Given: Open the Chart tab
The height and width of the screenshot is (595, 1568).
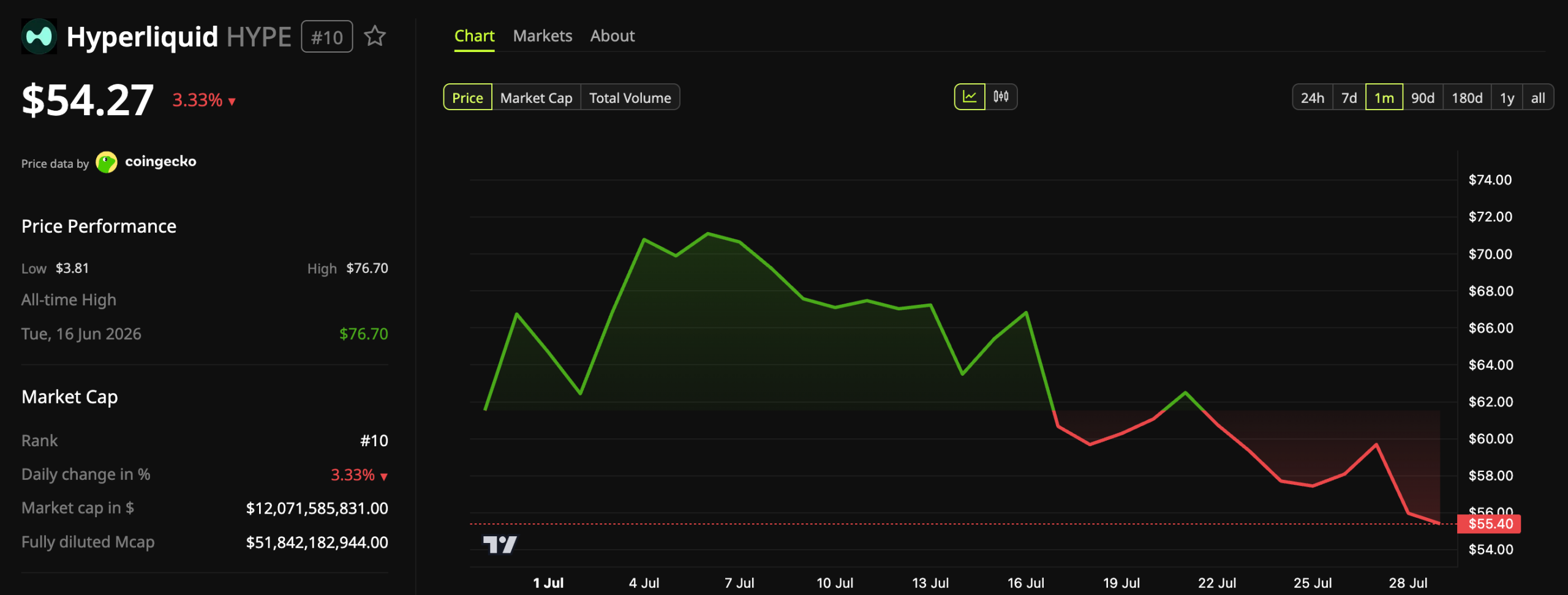Looking at the screenshot, I should (474, 36).
